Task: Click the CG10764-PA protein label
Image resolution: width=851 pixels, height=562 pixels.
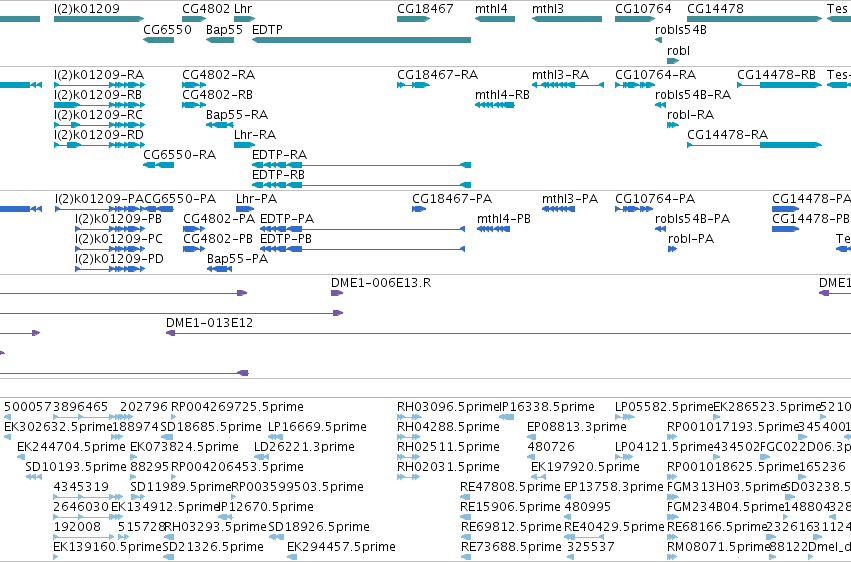Action: point(655,199)
